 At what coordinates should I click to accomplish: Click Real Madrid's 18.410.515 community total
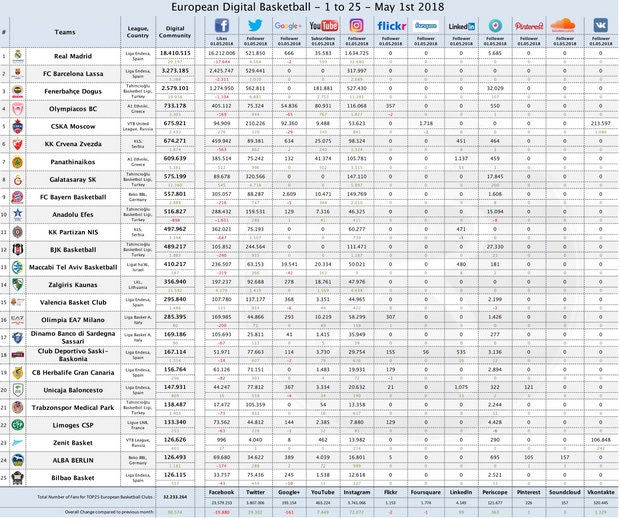coord(175,53)
